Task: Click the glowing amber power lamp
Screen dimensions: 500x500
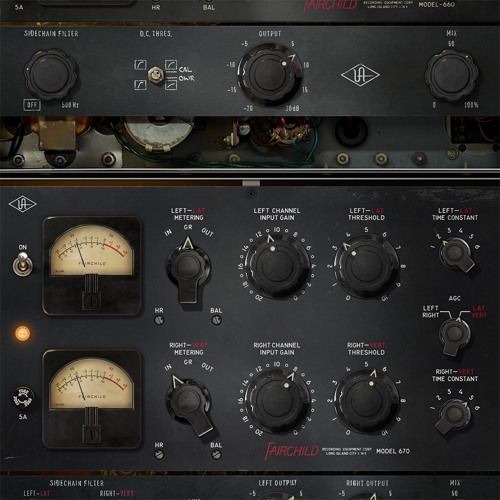Action: point(23,333)
